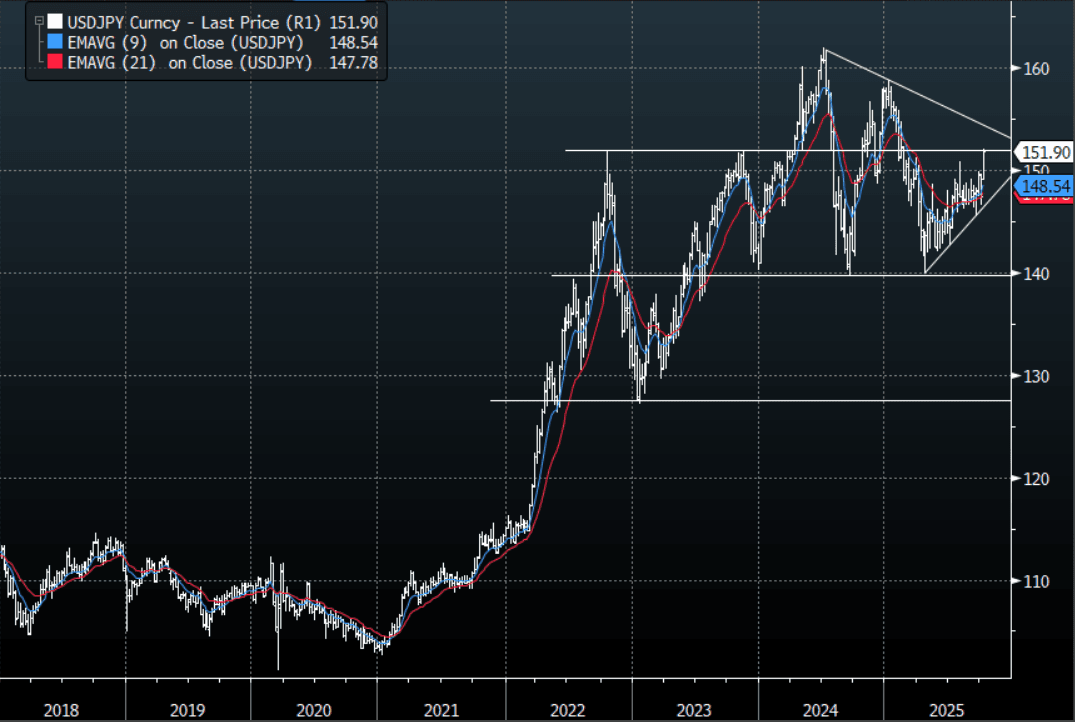Click the white 151.90 last price tag
This screenshot has height=722, width=1075.
[x=1045, y=152]
